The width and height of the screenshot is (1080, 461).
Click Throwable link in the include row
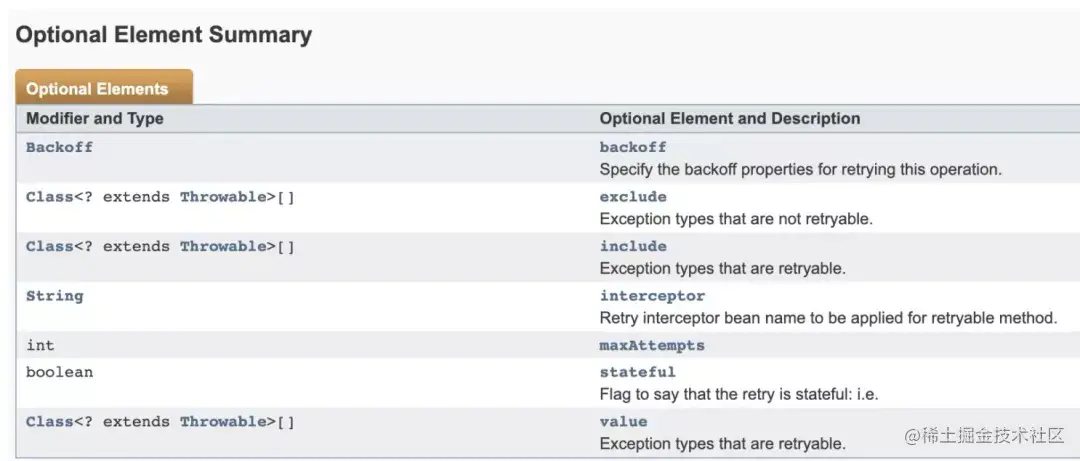pos(222,246)
